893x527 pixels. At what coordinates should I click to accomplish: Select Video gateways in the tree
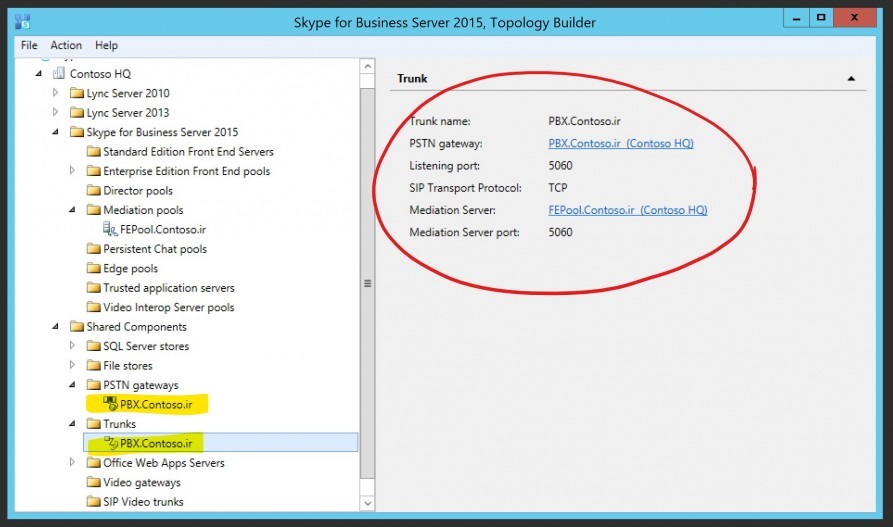(142, 482)
